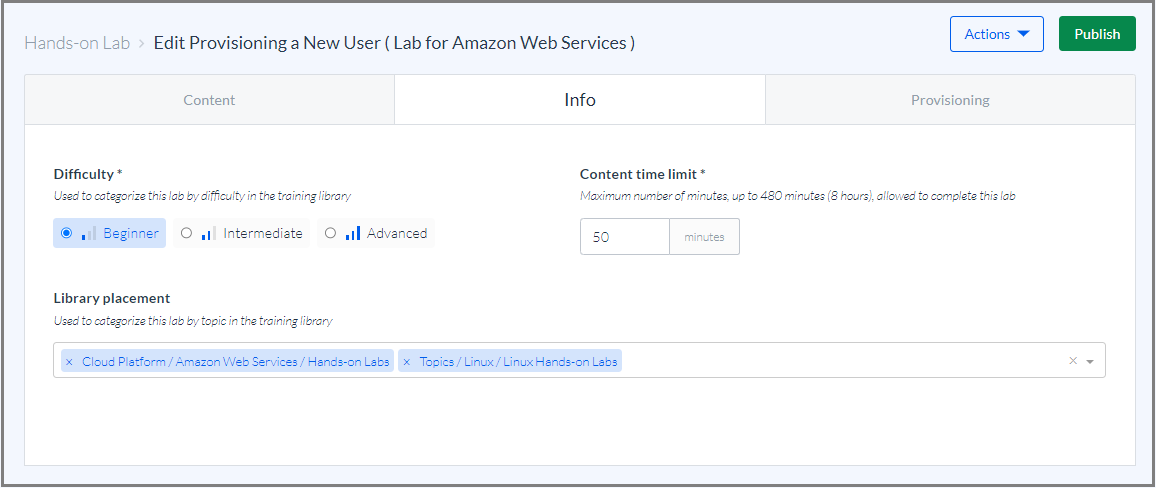
Task: Remove the Cloud Platform Hands-on Labs tag
Action: point(69,361)
